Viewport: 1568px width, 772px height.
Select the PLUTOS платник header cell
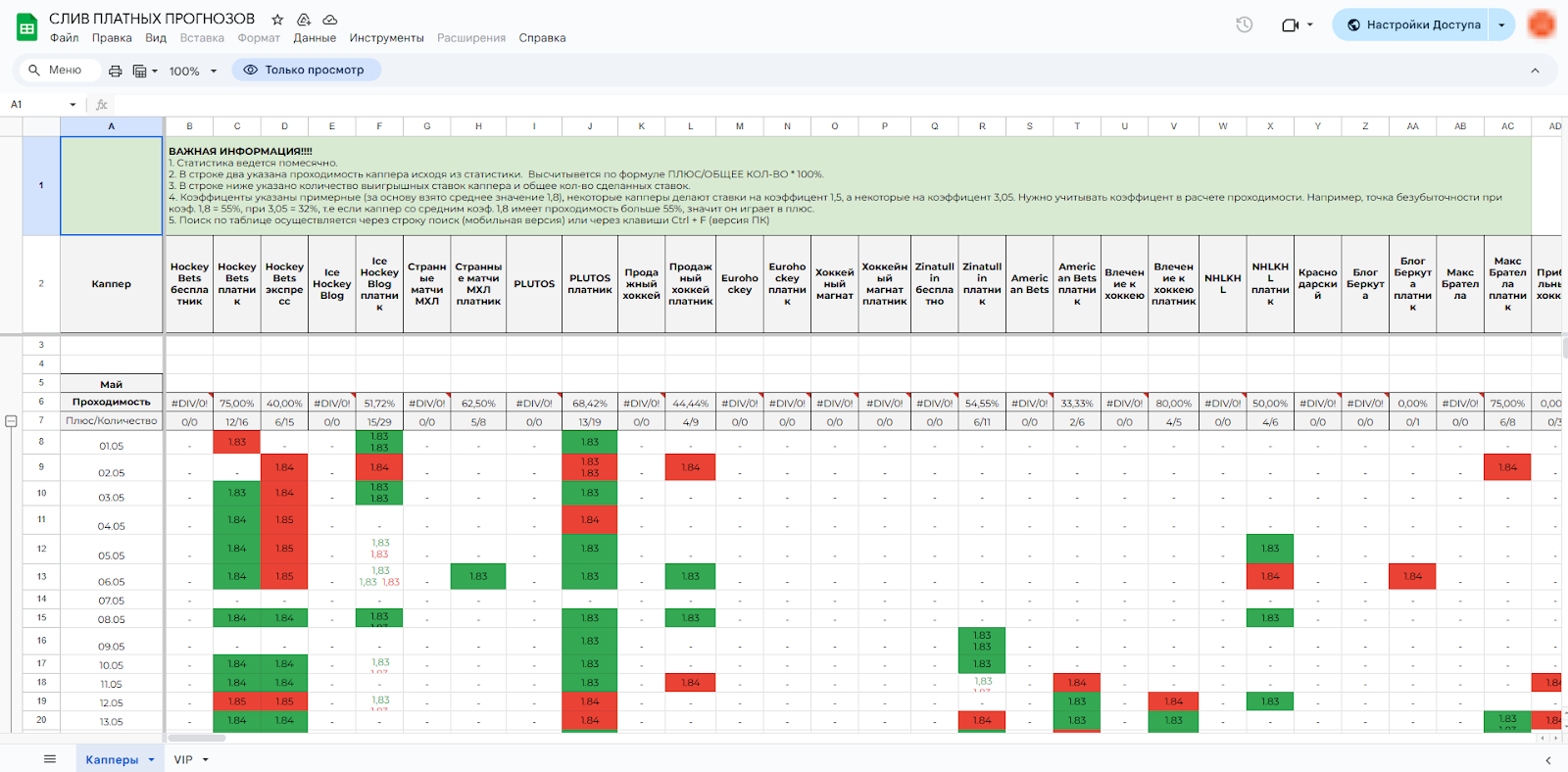[x=590, y=284]
